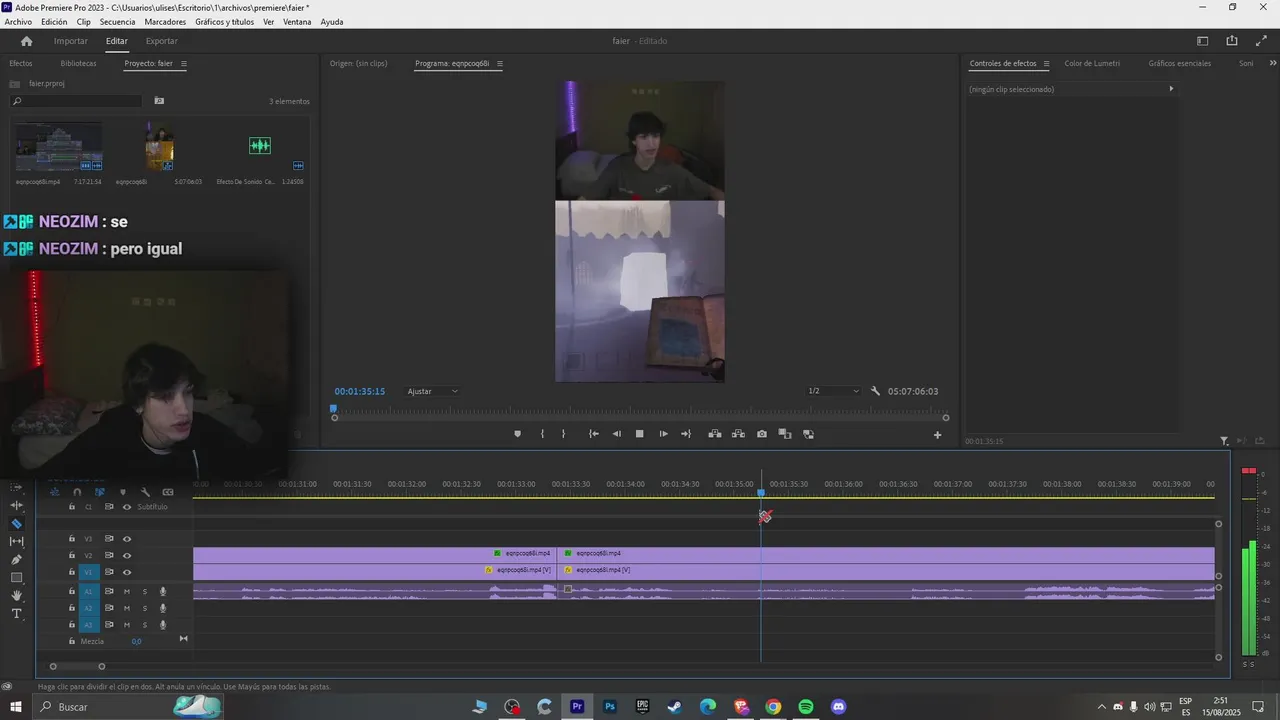The width and height of the screenshot is (1280, 720).
Task: Expand Effect Controls clip arrow
Action: tap(1171, 89)
